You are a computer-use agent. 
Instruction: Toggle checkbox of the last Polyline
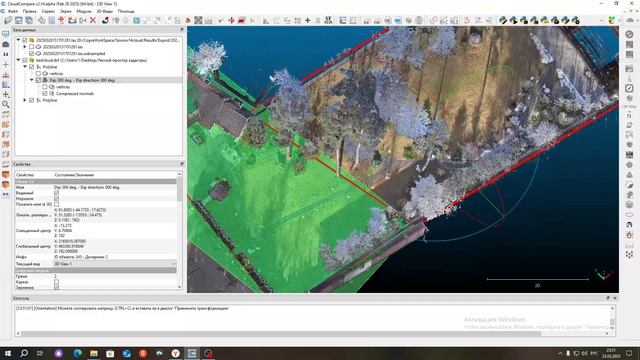point(31,100)
